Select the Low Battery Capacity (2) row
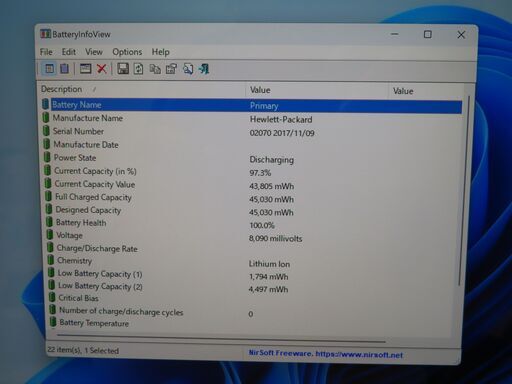 [x=252, y=287]
